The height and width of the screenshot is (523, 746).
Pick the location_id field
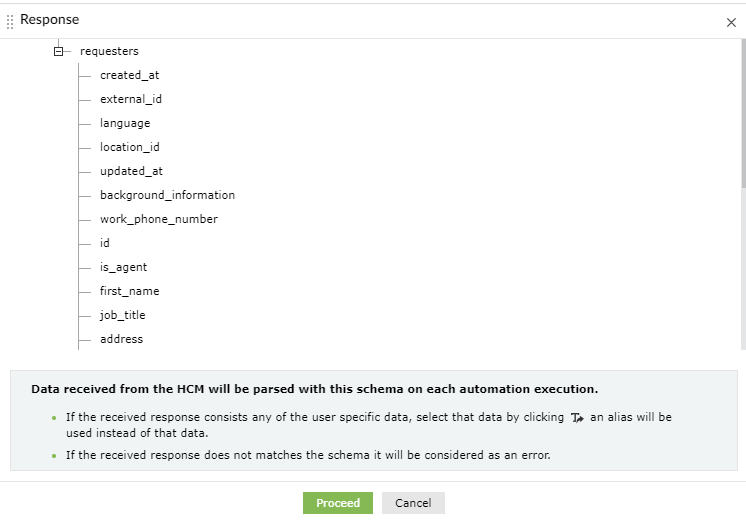(x=129, y=147)
